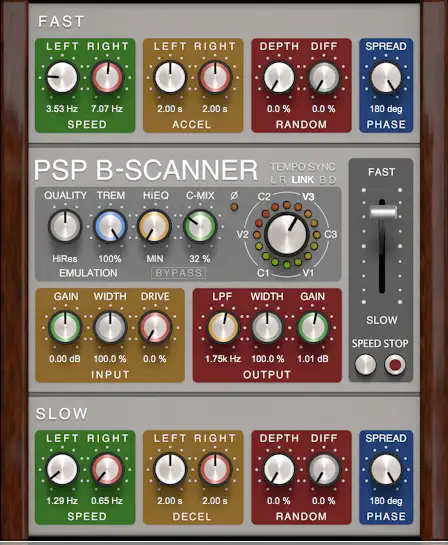
Task: Toggle the BYPASS button
Action: [x=178, y=273]
